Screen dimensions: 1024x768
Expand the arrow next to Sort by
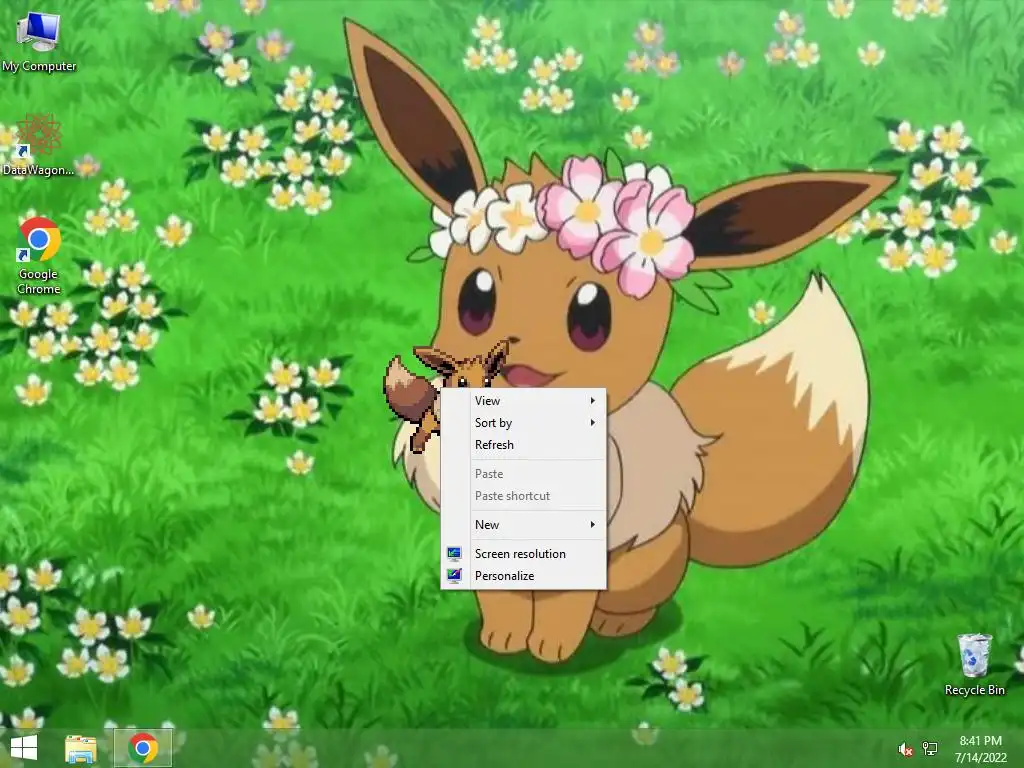tap(592, 423)
